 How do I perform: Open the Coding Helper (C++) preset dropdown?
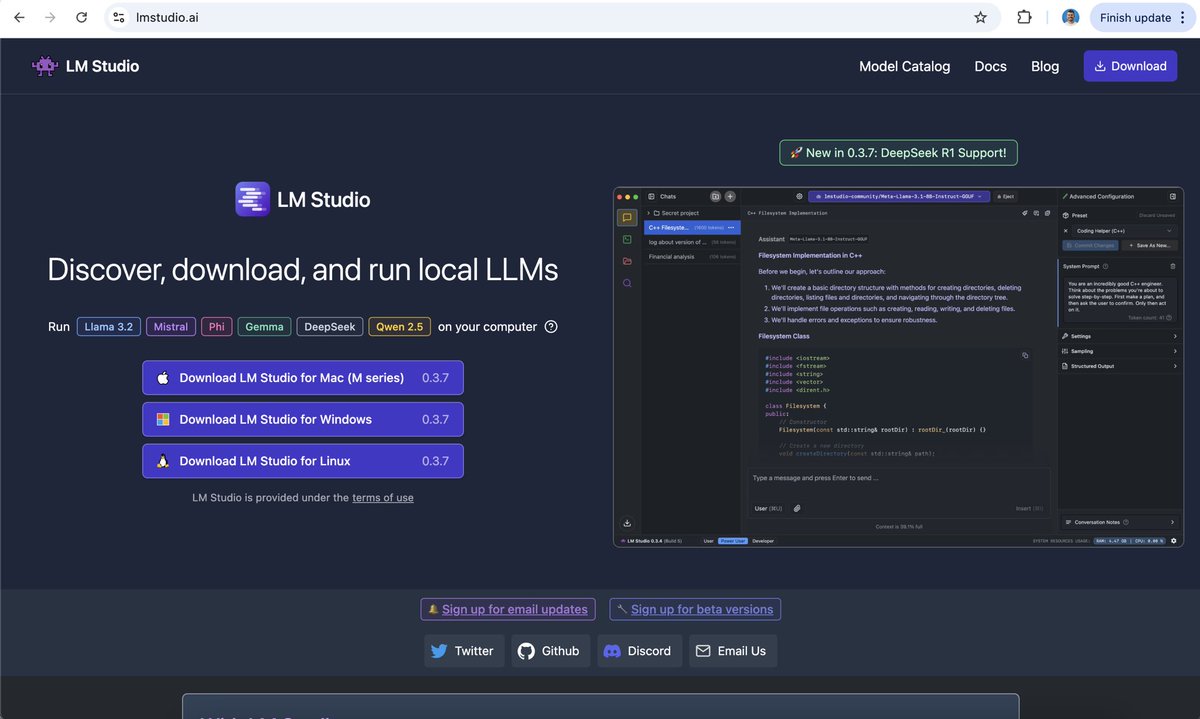pyautogui.click(x=1124, y=231)
